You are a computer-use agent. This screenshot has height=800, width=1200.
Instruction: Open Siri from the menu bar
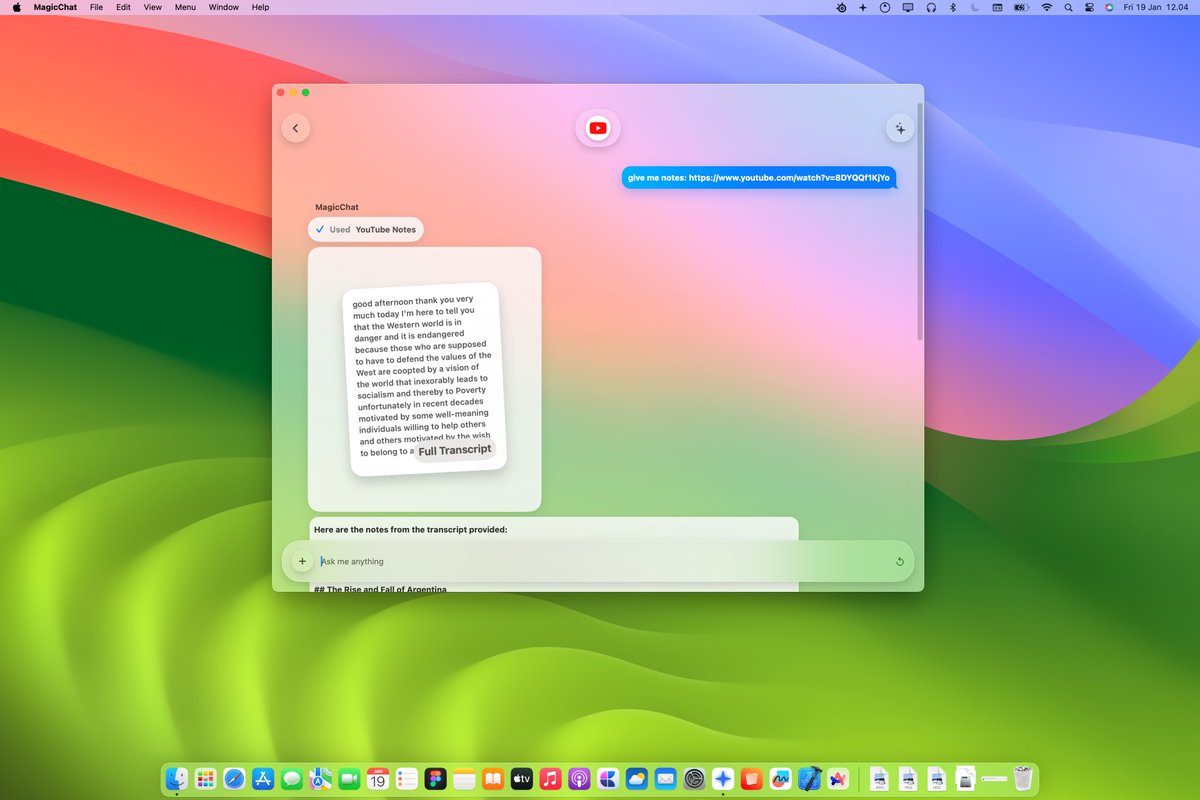click(x=1109, y=7)
